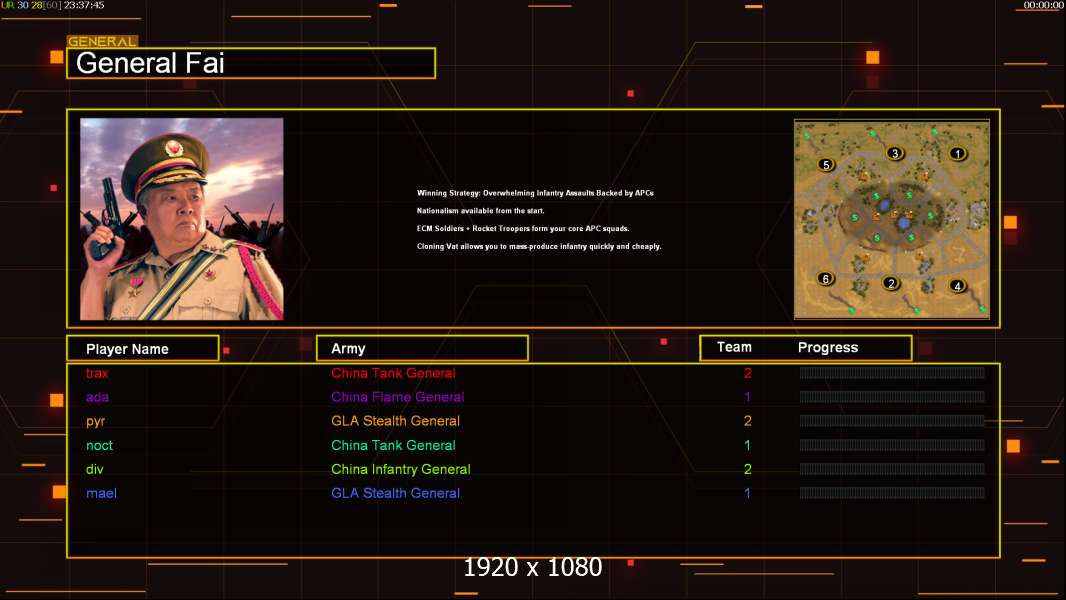Viewport: 1066px width, 600px height.
Task: Click mael's loading progress bar
Action: [x=892, y=493]
